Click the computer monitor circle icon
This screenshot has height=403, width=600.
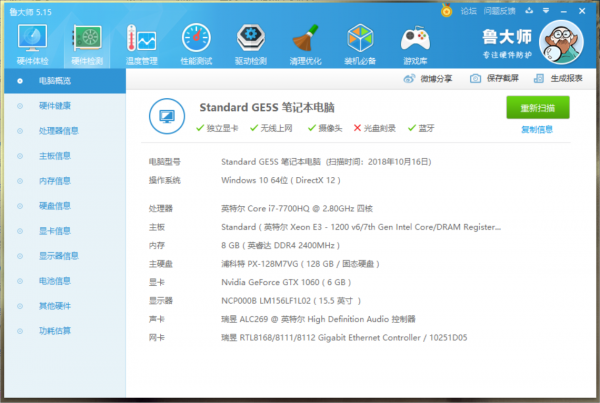(167, 116)
